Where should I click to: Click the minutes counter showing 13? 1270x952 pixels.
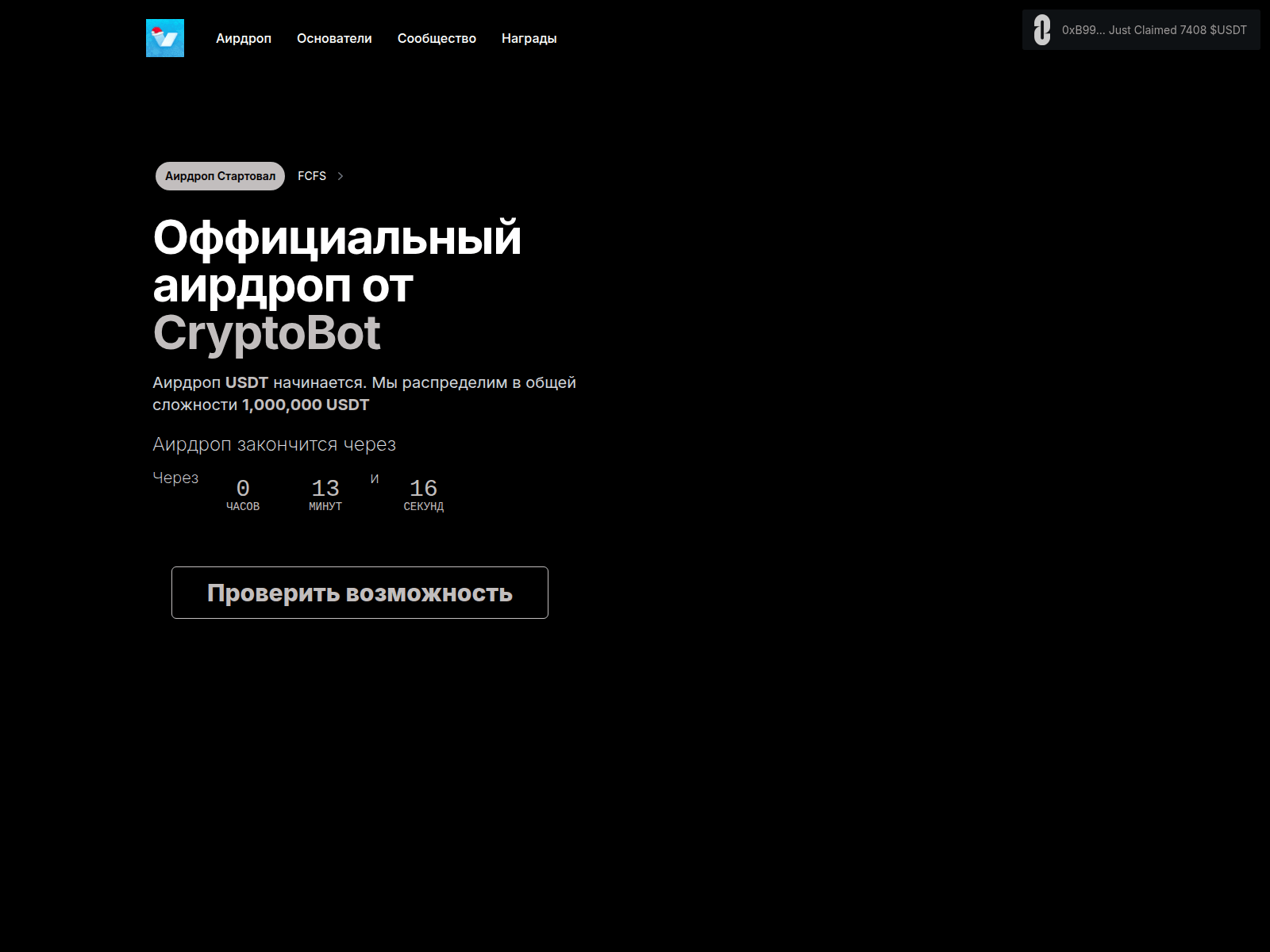(325, 489)
